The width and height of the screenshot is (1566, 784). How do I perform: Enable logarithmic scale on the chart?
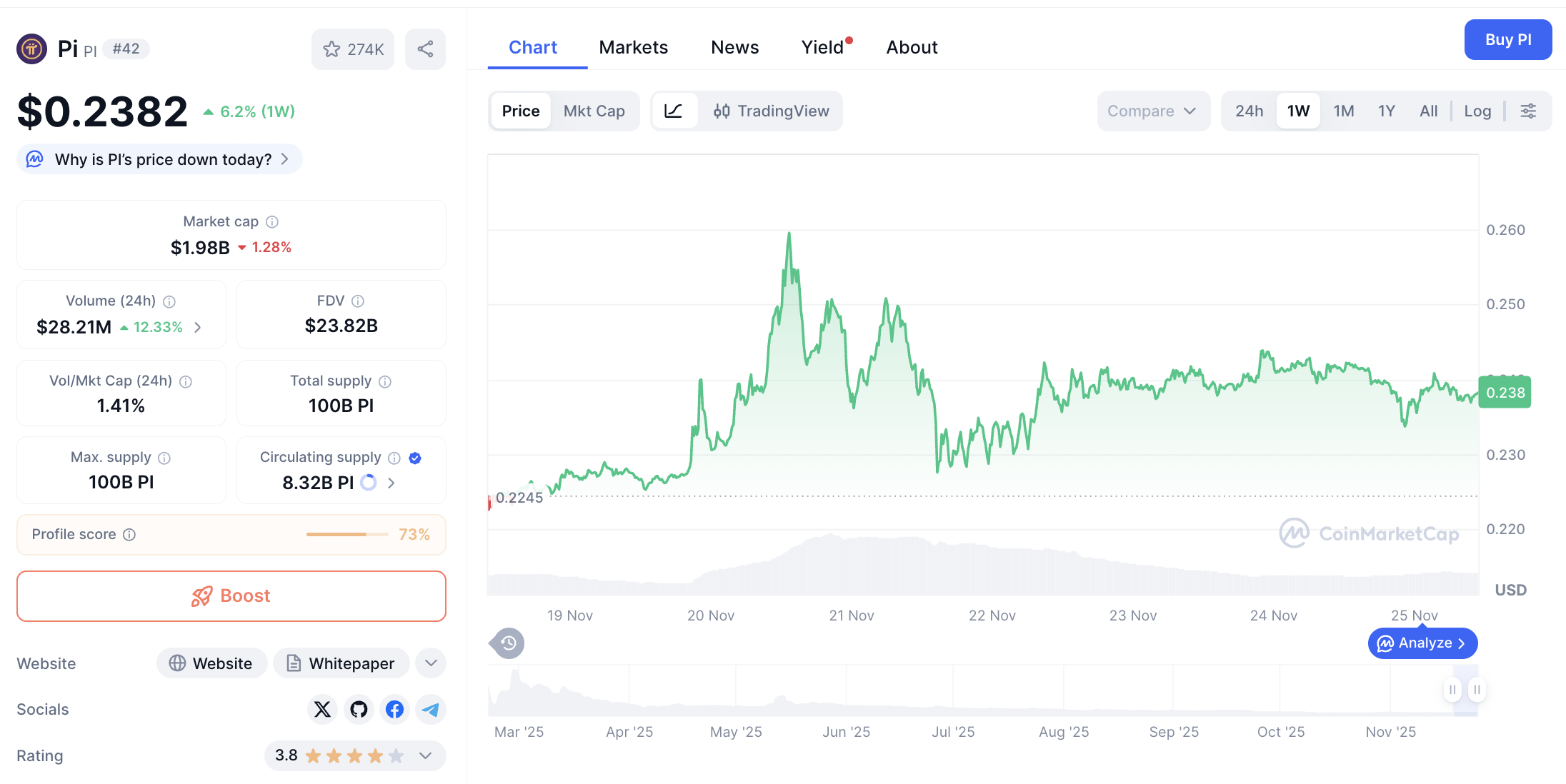pos(1477,111)
